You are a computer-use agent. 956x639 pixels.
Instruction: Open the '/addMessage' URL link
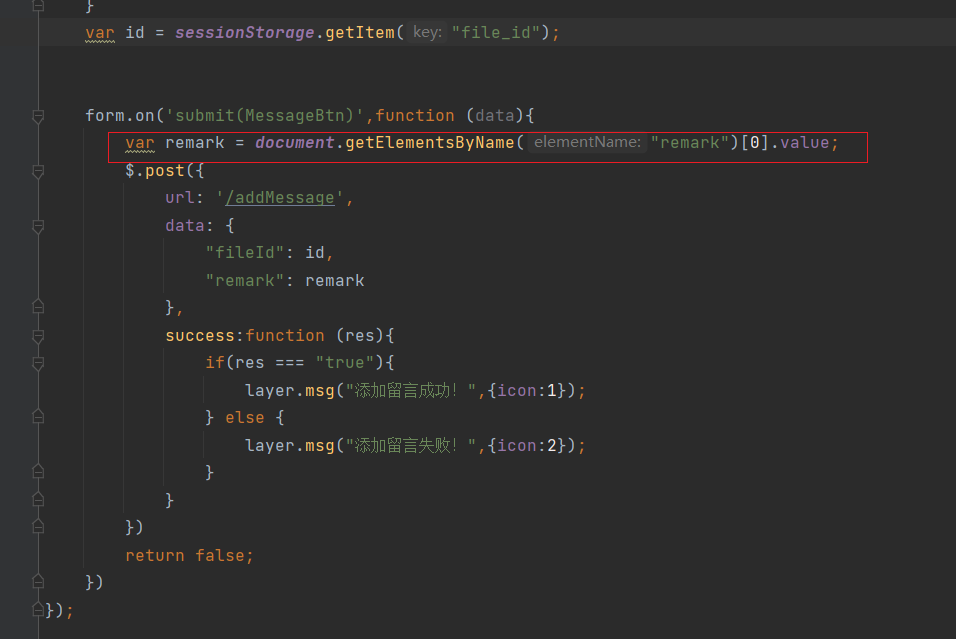(280, 198)
